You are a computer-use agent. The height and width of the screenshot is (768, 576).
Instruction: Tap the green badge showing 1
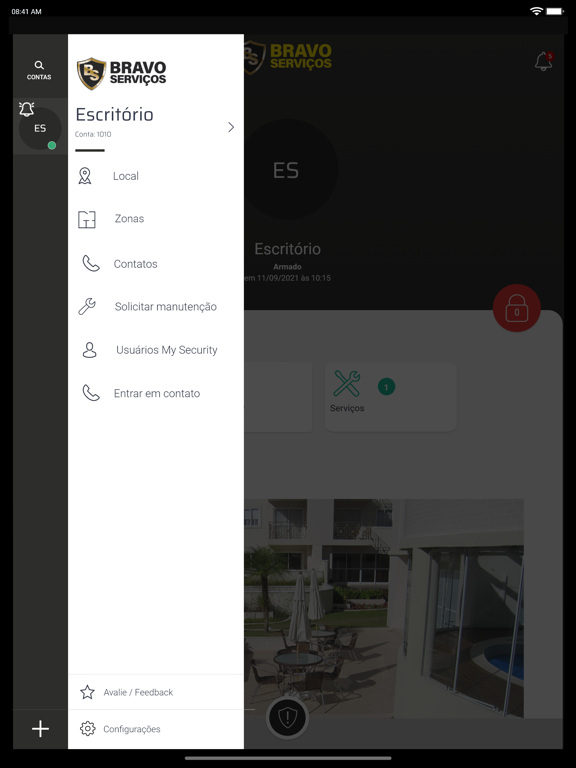tap(386, 387)
